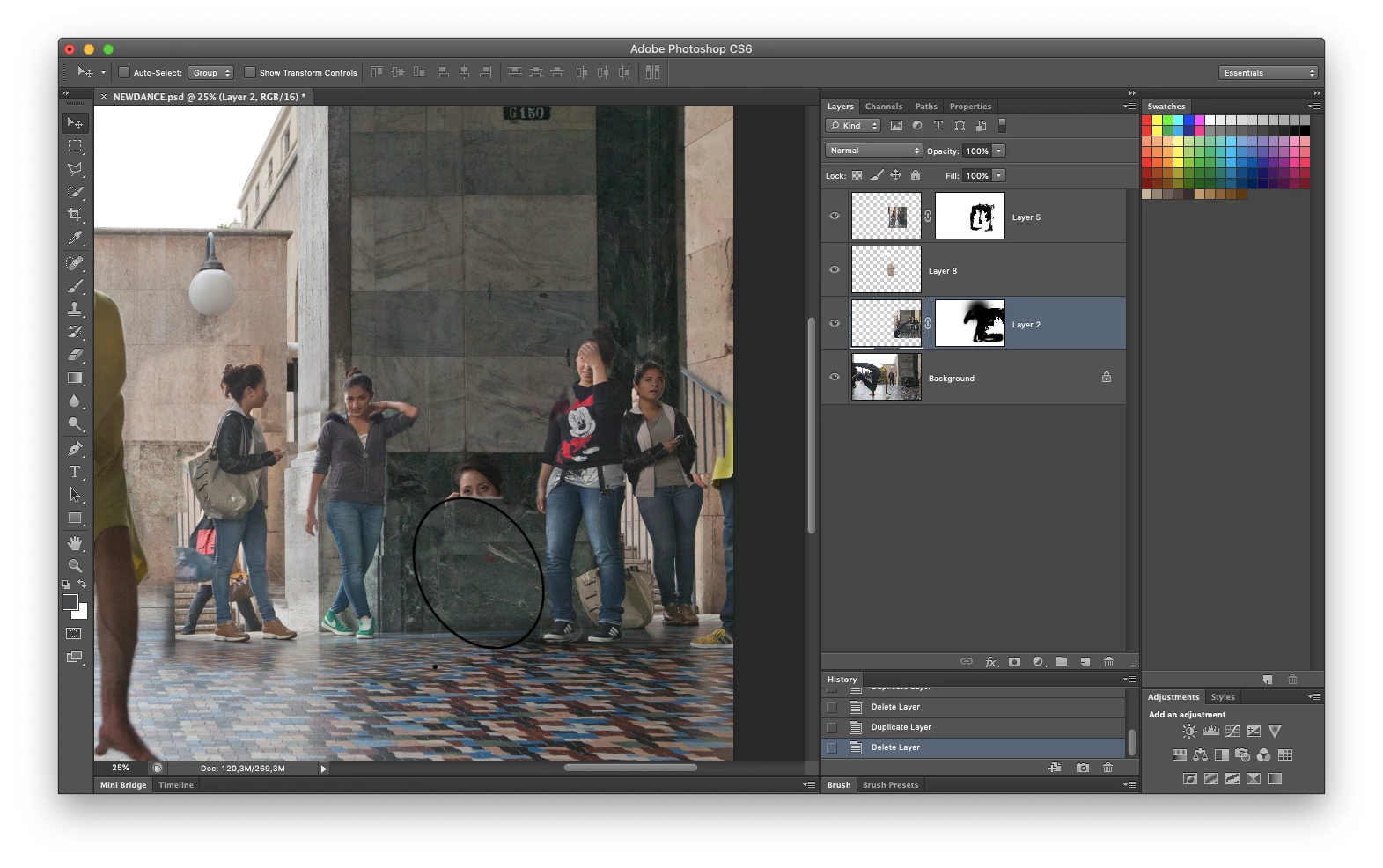1383x868 pixels.
Task: Switch to the Channels tab
Action: tap(883, 107)
